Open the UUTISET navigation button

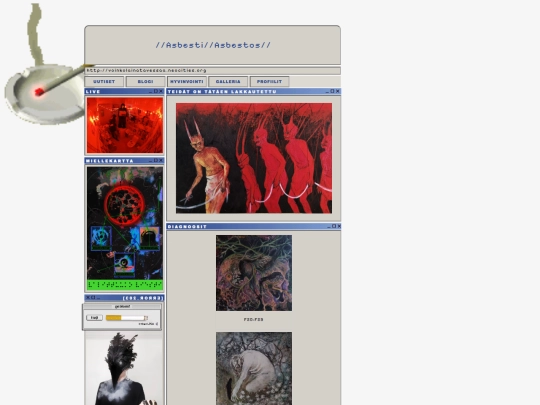pos(104,82)
